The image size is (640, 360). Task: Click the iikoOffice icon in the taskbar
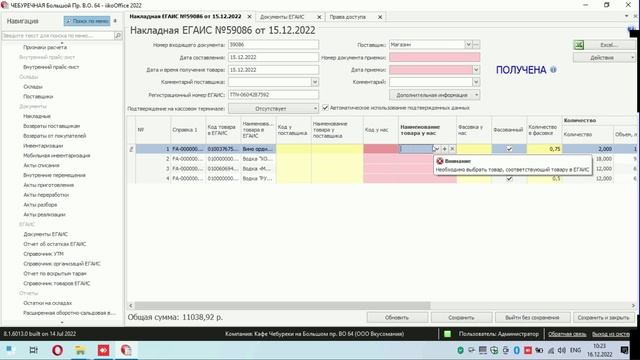(x=126, y=350)
